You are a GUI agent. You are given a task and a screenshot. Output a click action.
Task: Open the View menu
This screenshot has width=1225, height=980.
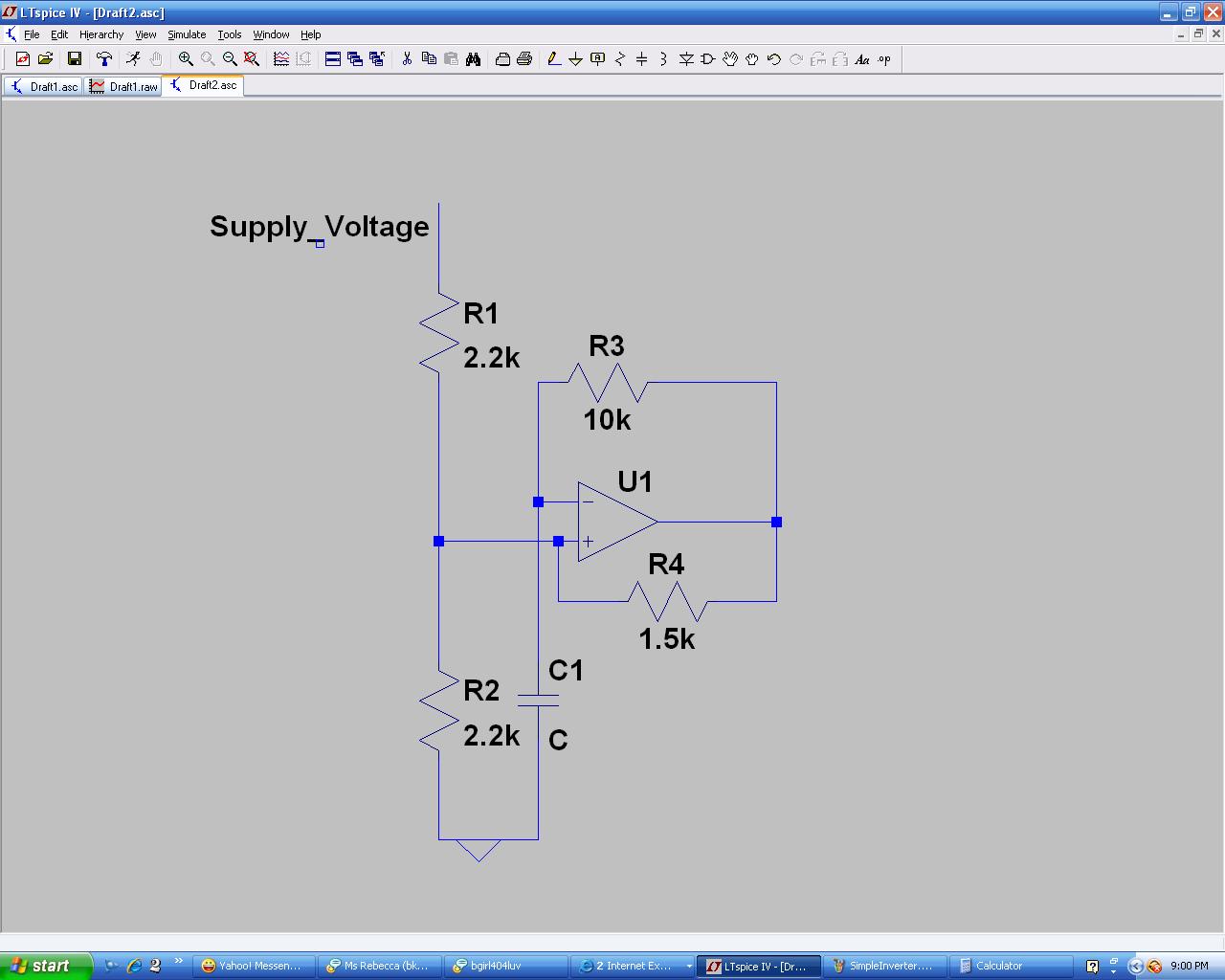tap(145, 34)
